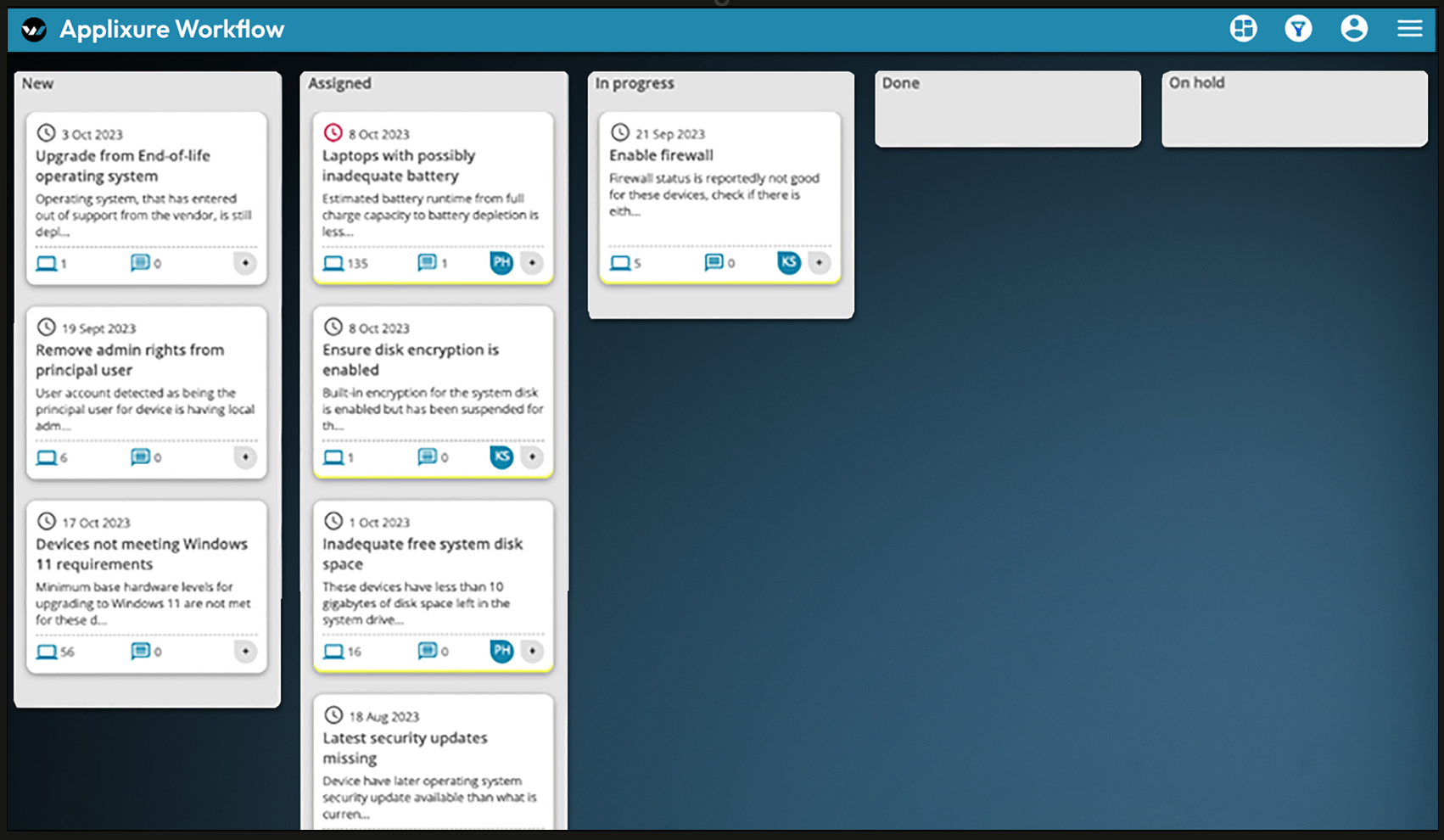The width and height of the screenshot is (1444, 840).
Task: Click the empty Done column
Action: pos(1007,109)
